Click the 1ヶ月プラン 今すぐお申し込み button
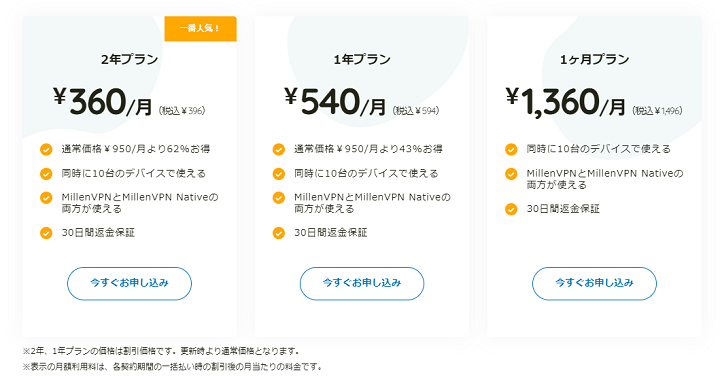This screenshot has height=390, width=720. (x=594, y=283)
